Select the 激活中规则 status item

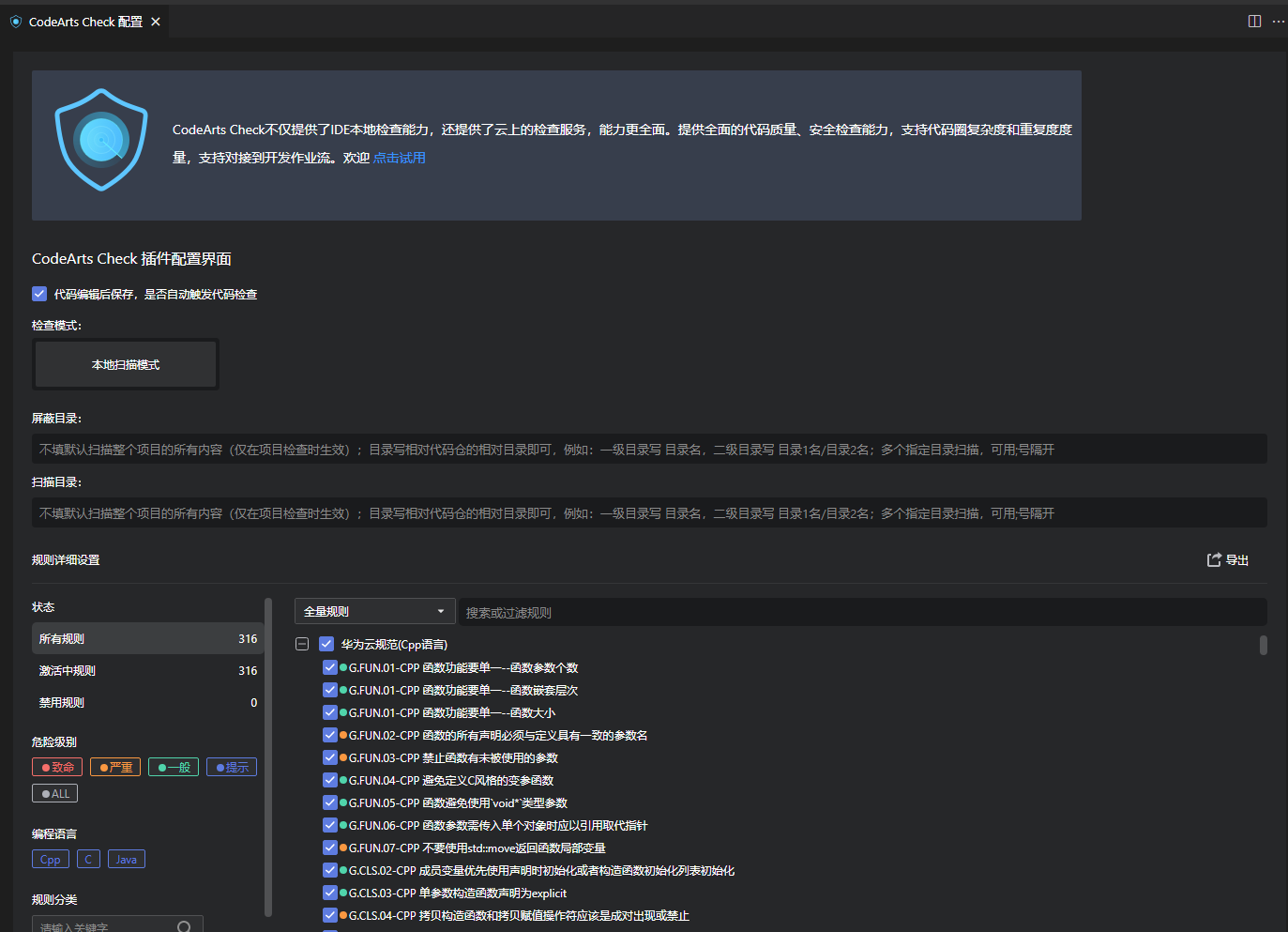[147, 670]
